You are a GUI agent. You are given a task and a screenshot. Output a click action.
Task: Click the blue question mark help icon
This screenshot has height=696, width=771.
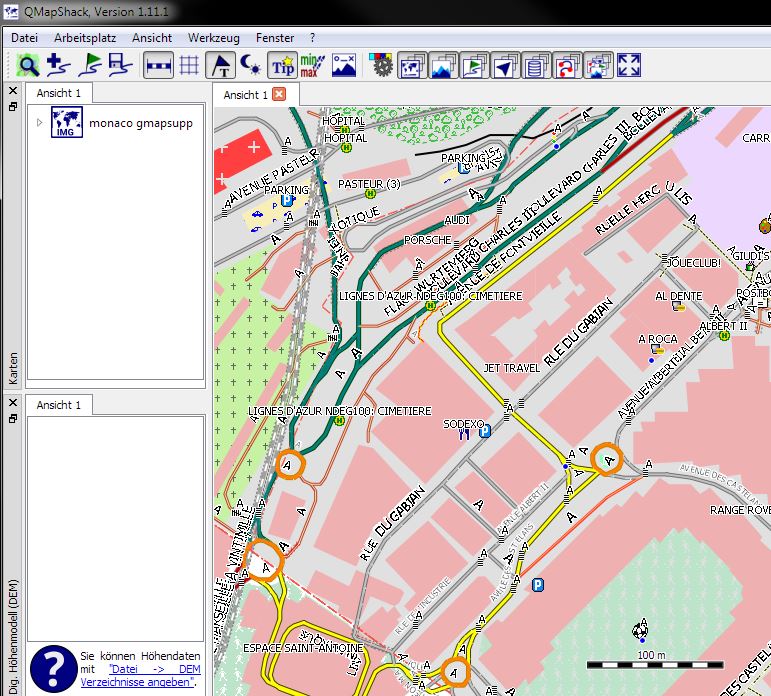point(54,669)
